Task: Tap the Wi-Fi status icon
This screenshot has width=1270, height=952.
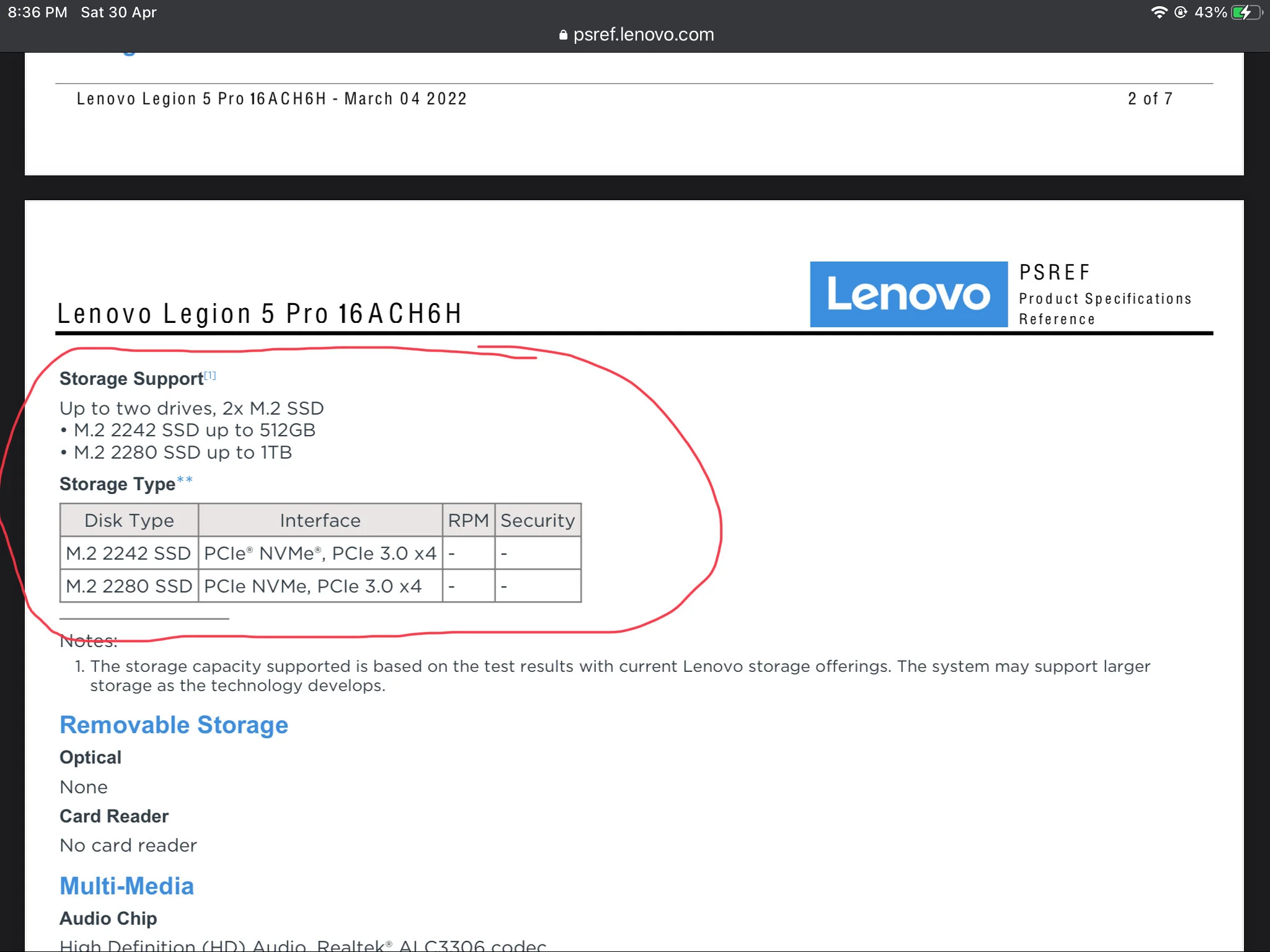Action: point(1158,12)
